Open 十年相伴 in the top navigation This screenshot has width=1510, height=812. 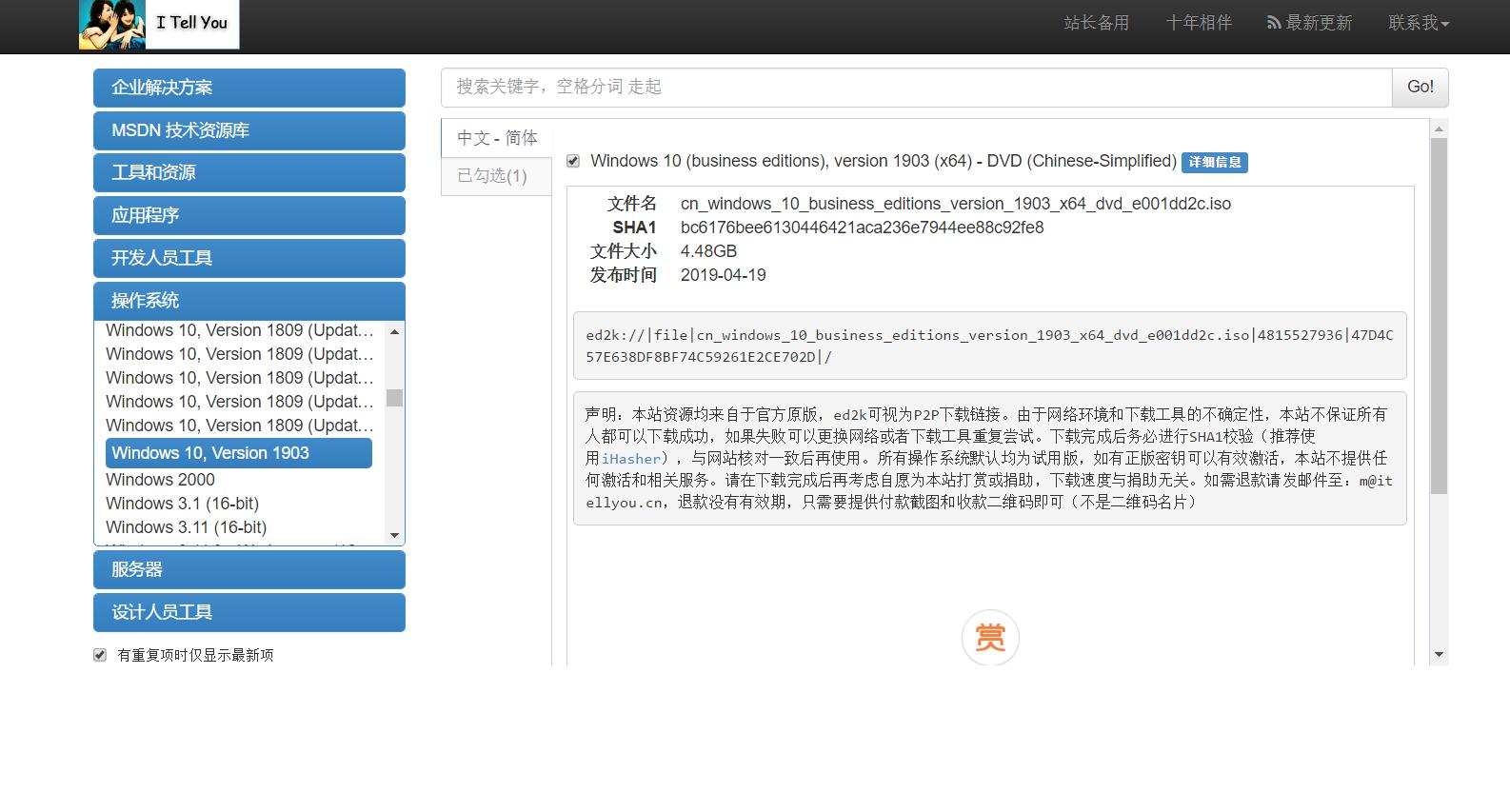click(x=1199, y=23)
